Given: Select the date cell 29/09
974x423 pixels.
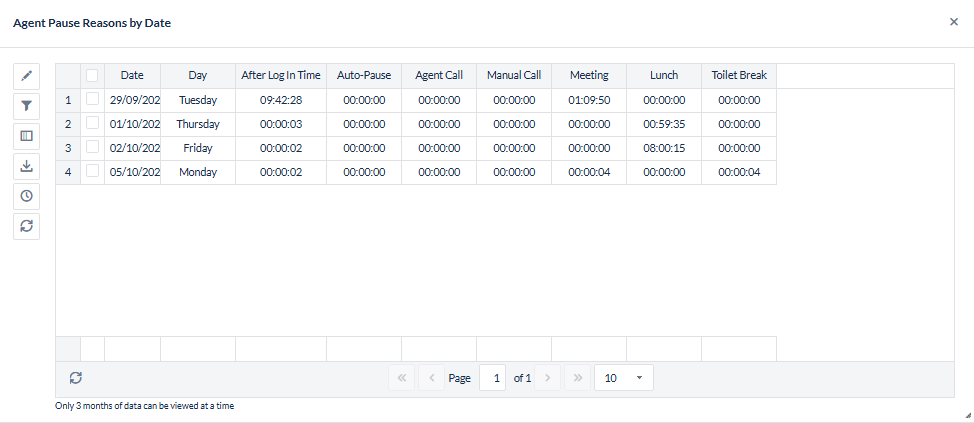Looking at the screenshot, I should click(x=132, y=99).
